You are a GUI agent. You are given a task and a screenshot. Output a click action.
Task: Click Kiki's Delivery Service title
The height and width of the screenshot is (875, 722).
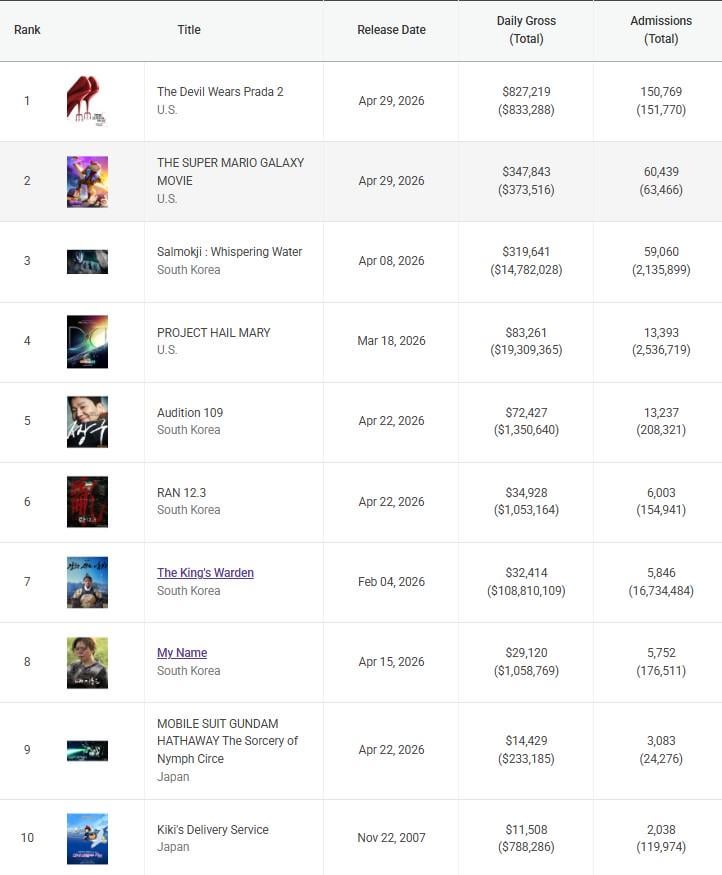213,830
